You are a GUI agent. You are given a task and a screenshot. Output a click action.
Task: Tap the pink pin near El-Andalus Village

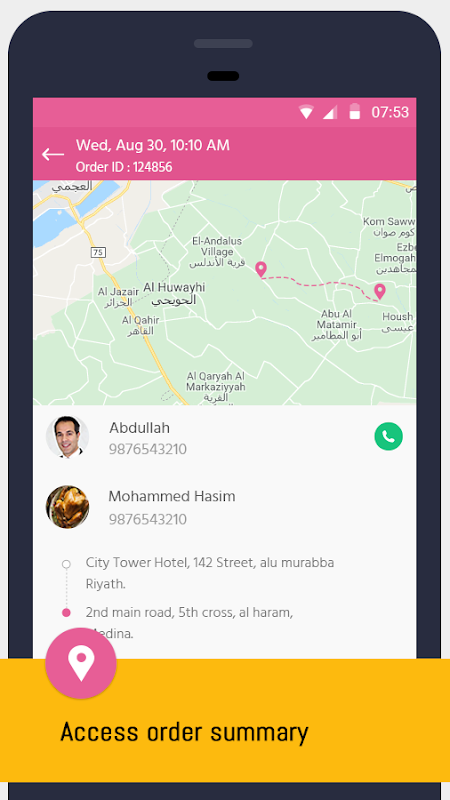click(x=261, y=269)
